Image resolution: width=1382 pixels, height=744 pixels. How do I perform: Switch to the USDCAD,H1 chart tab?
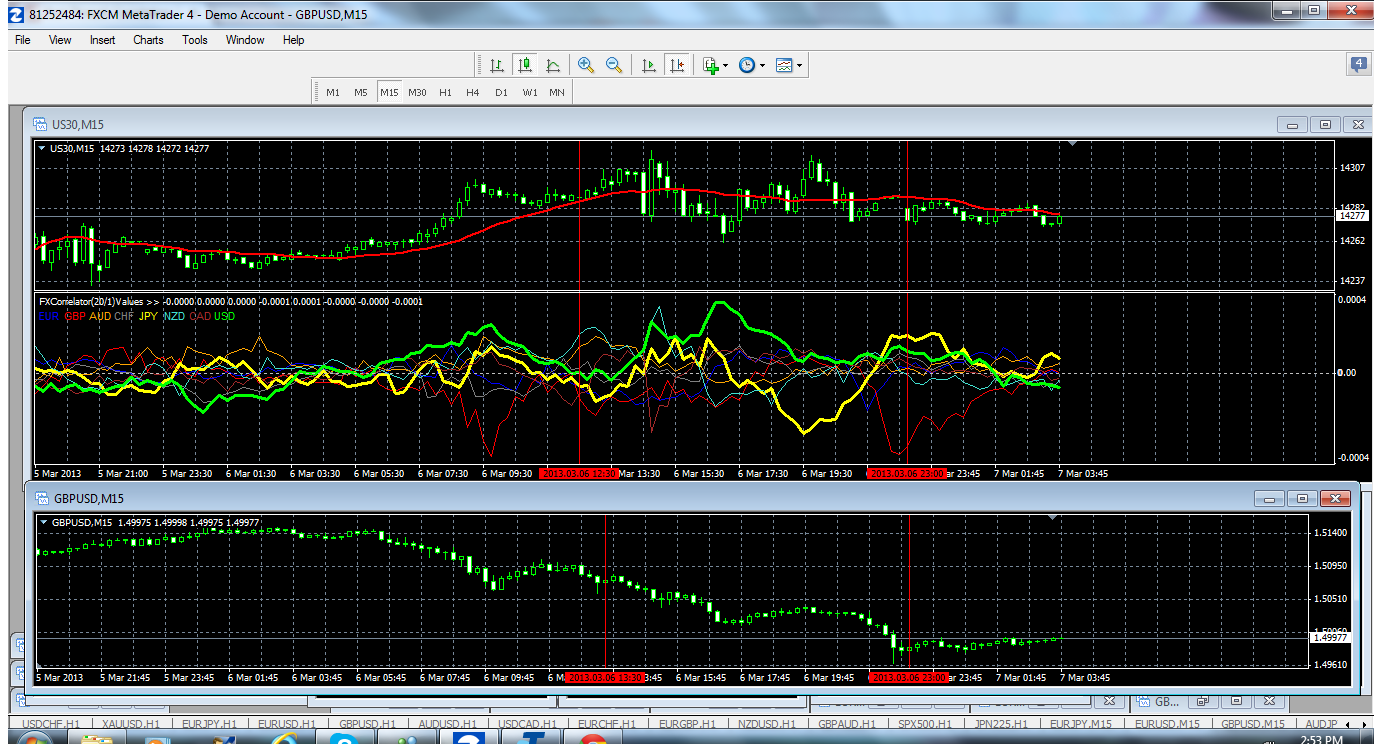[527, 724]
